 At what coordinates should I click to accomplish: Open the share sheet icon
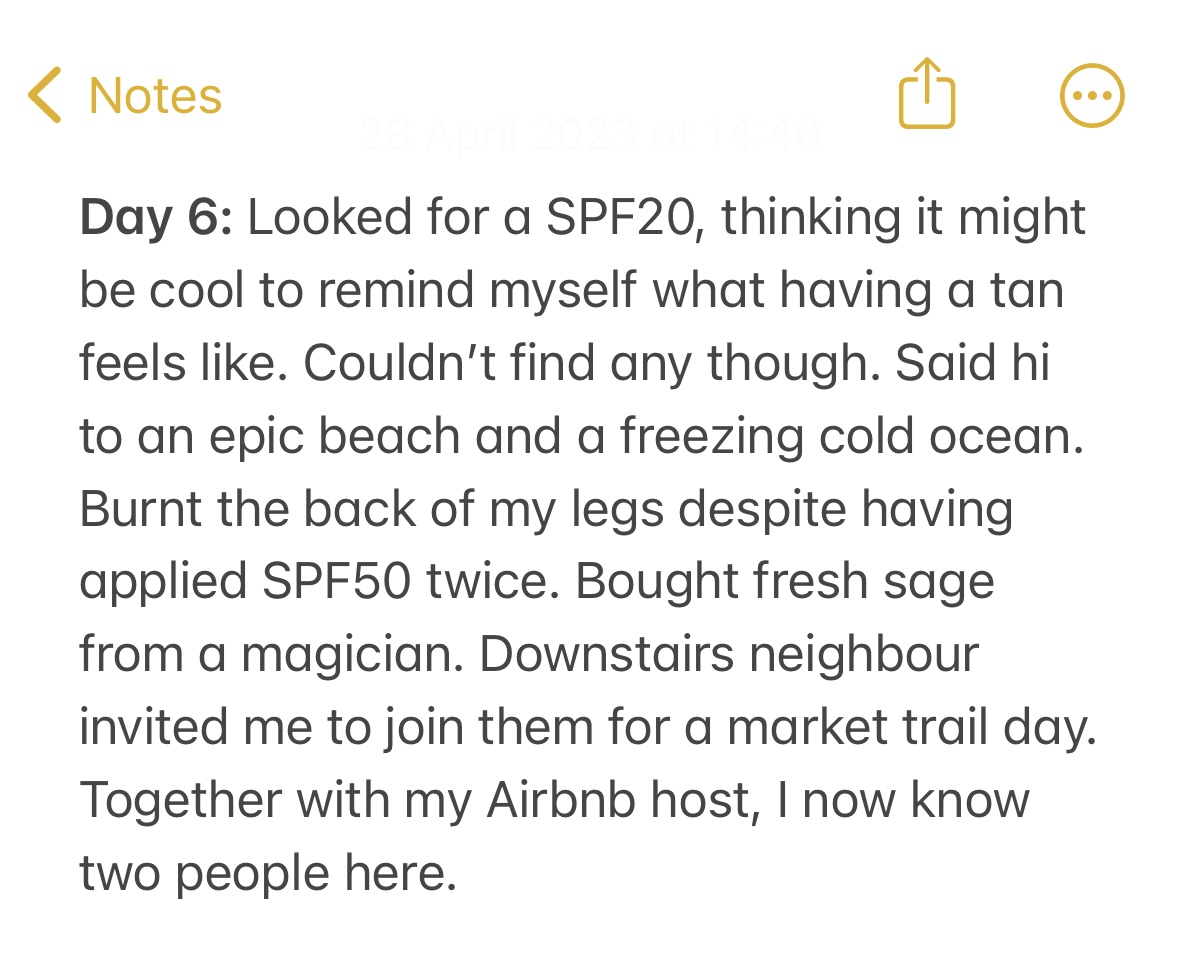927,95
